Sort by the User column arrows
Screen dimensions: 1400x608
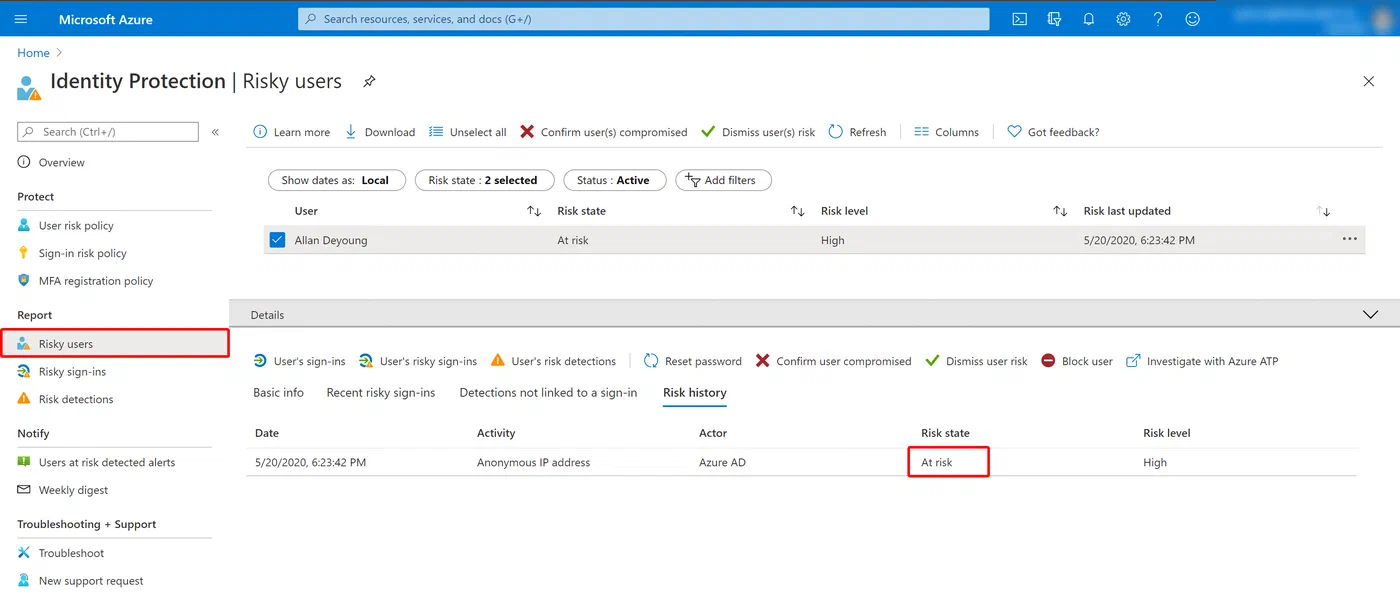pos(534,211)
